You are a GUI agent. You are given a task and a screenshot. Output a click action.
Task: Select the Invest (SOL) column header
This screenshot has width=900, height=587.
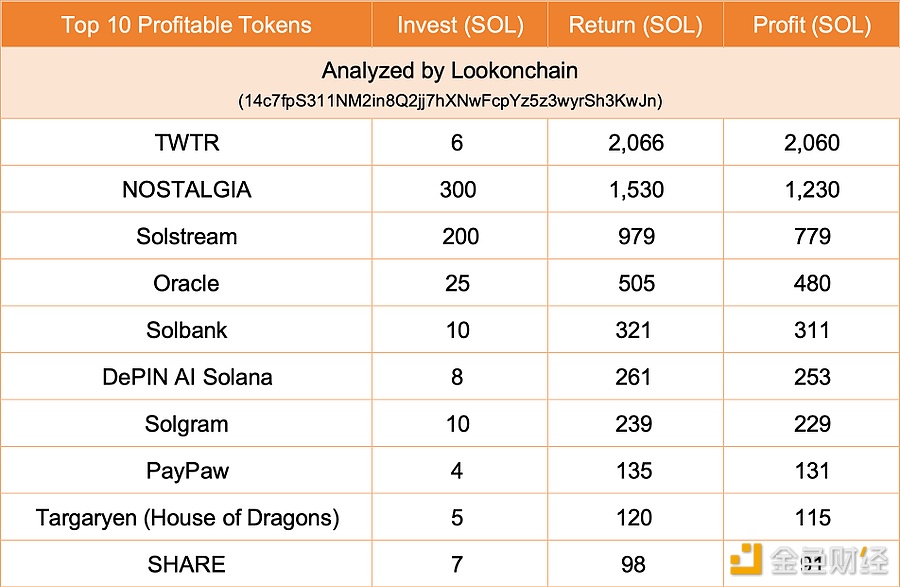tap(460, 25)
